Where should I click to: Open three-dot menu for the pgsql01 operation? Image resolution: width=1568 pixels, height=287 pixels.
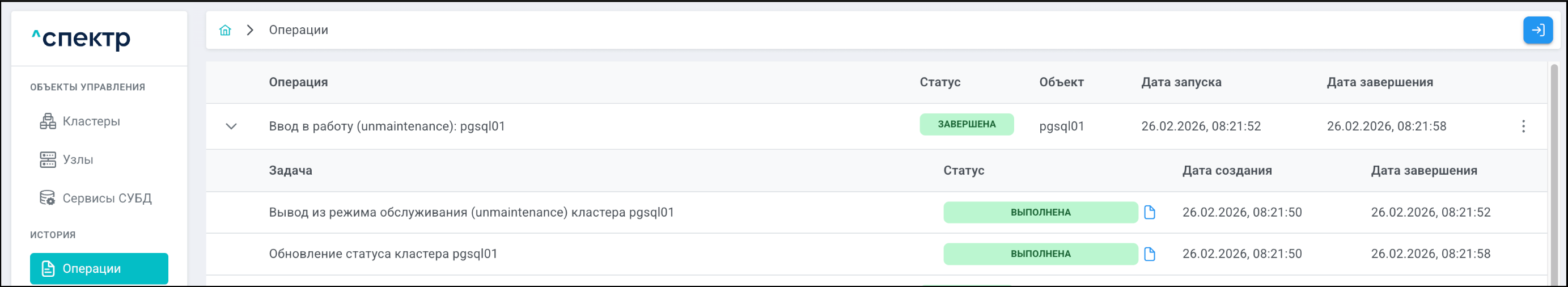[1523, 126]
